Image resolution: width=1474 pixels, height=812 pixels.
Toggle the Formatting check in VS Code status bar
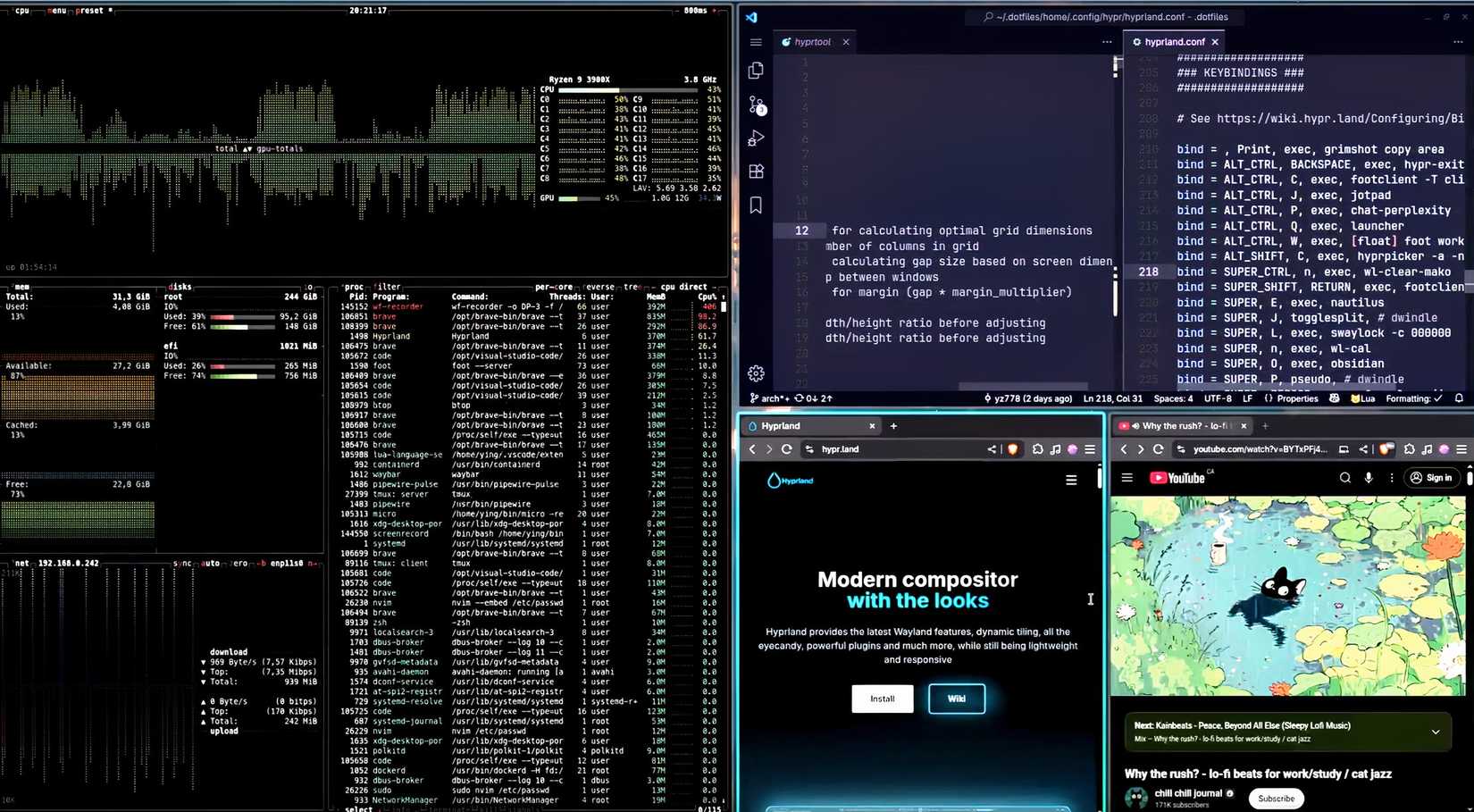click(x=1413, y=398)
